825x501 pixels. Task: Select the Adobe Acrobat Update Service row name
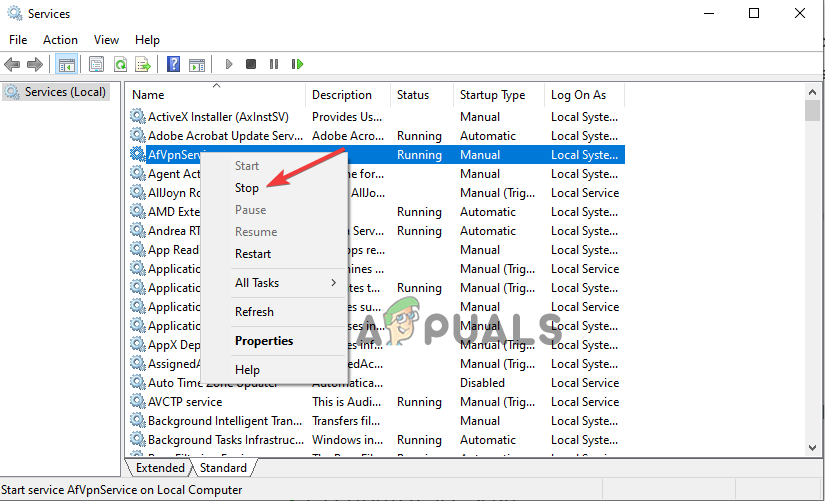click(226, 136)
